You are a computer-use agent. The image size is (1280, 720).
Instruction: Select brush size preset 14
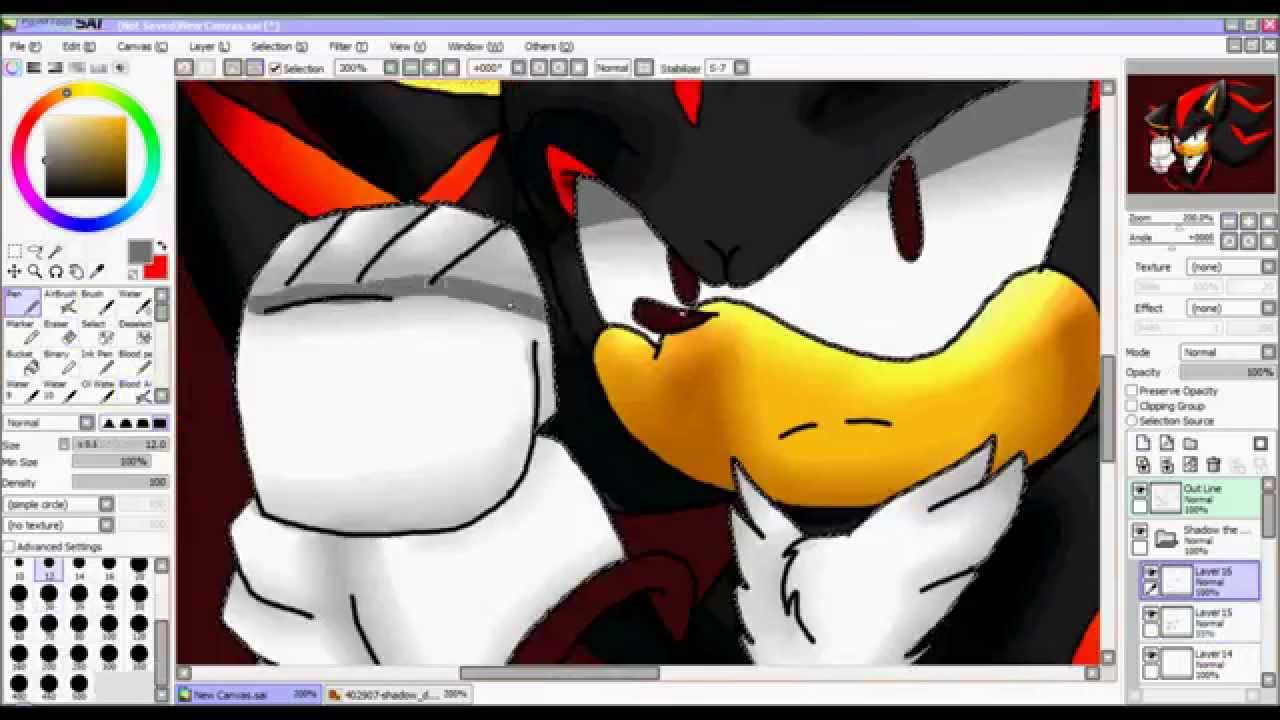point(79,568)
